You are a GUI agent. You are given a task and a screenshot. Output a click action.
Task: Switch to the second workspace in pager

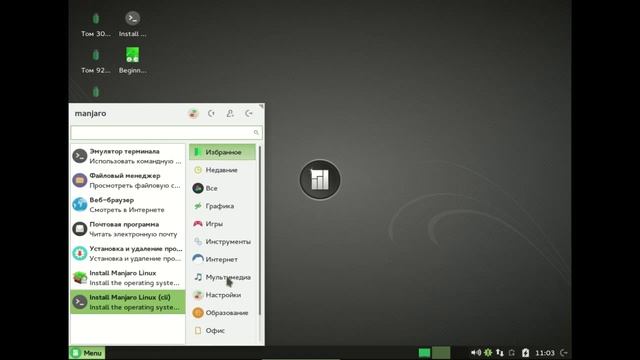click(441, 353)
